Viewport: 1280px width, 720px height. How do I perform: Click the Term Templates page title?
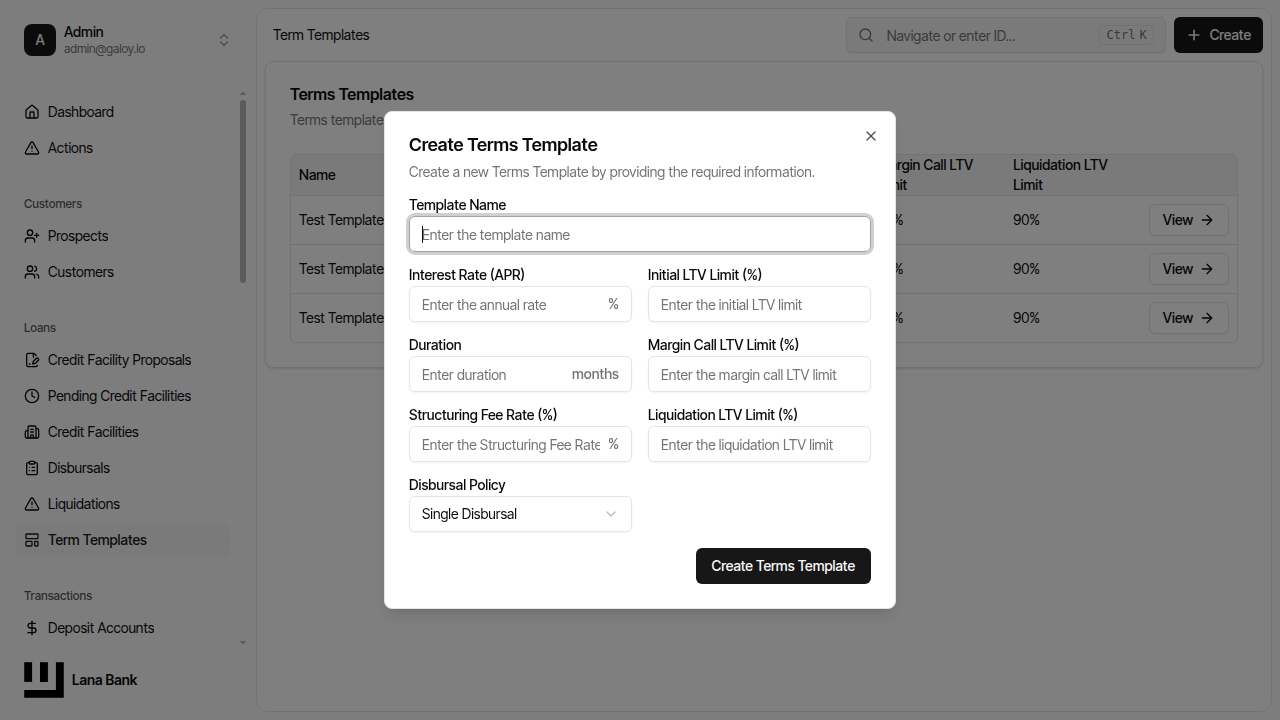point(321,35)
